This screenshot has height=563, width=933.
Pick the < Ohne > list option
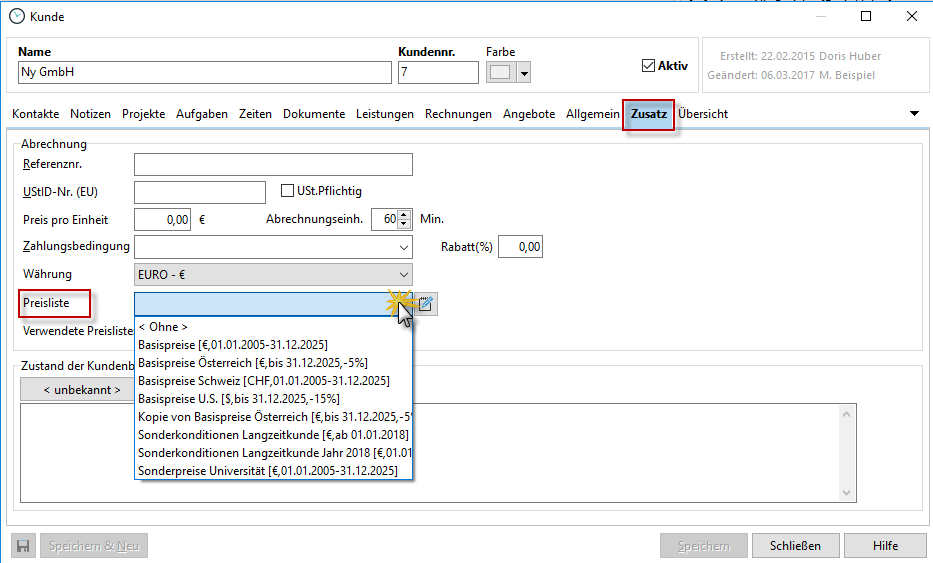coord(163,327)
